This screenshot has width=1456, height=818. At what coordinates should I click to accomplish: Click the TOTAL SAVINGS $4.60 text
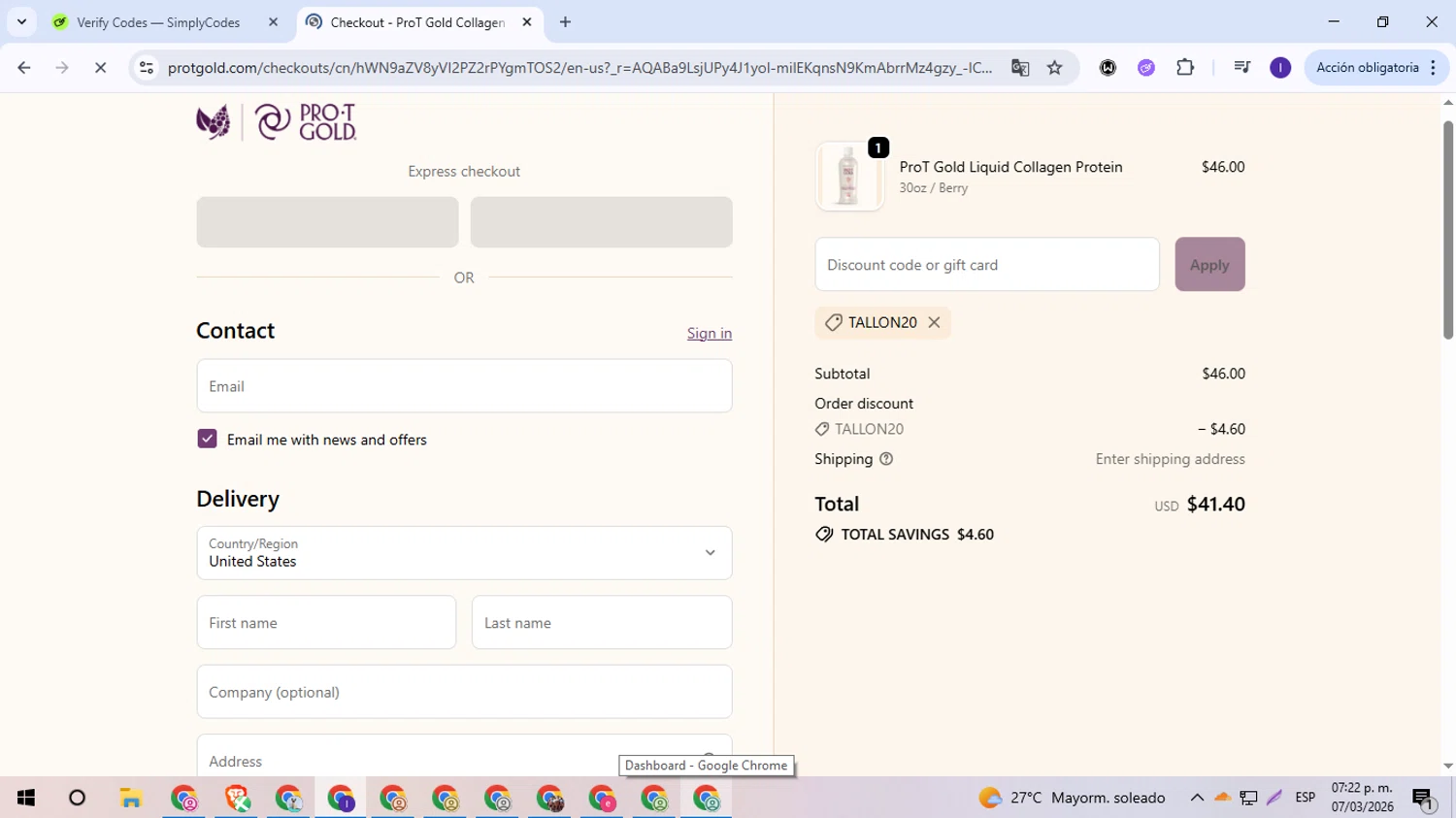point(917,535)
